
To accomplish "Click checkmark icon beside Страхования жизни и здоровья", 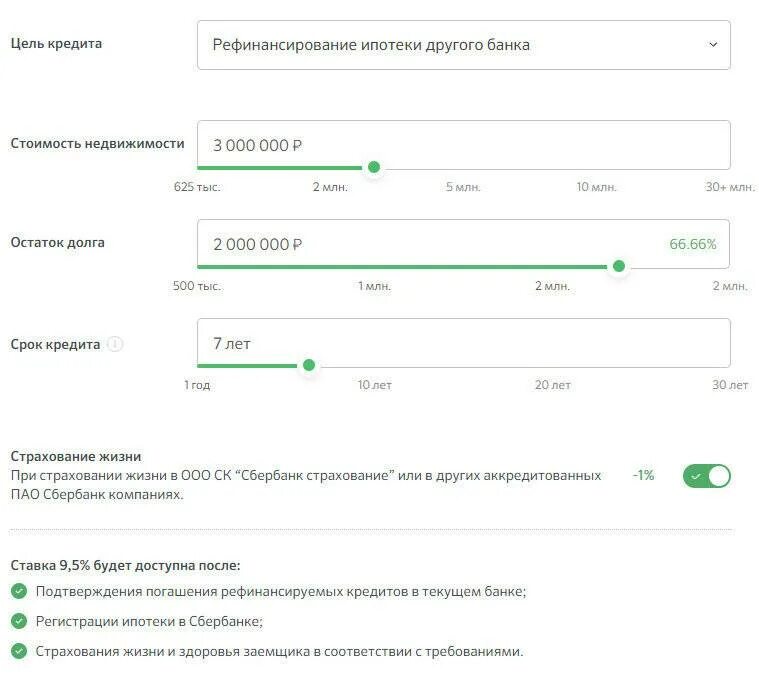I will point(18,651).
